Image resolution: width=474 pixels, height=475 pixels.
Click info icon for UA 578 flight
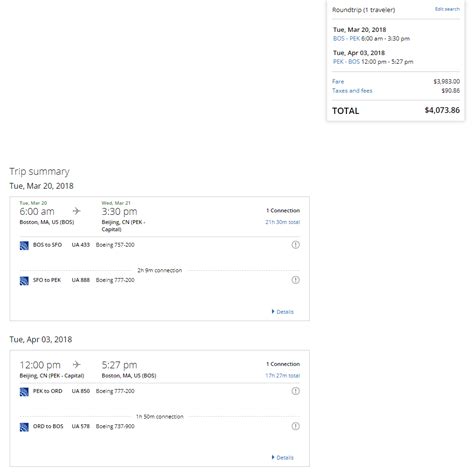pyautogui.click(x=295, y=426)
